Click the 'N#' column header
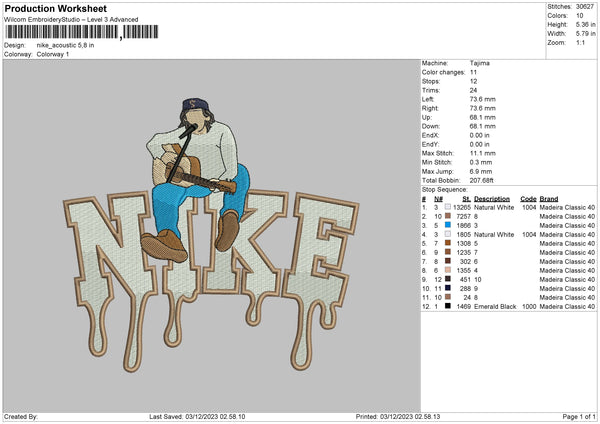Screen dimensions: 600x424 (x=438, y=199)
